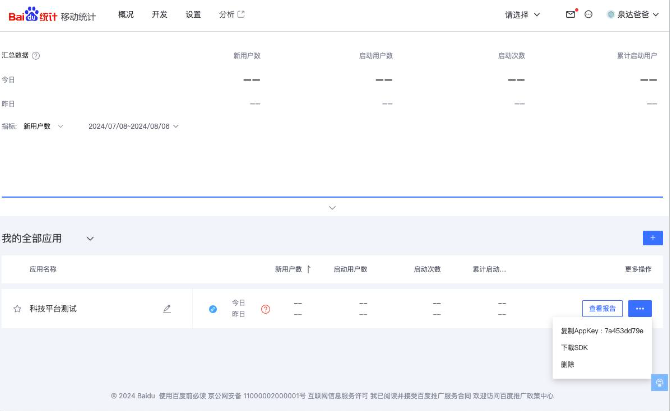This screenshot has width=670, height=411.
Task: Click the 汇总数据 help question icon
Action: coord(36,56)
